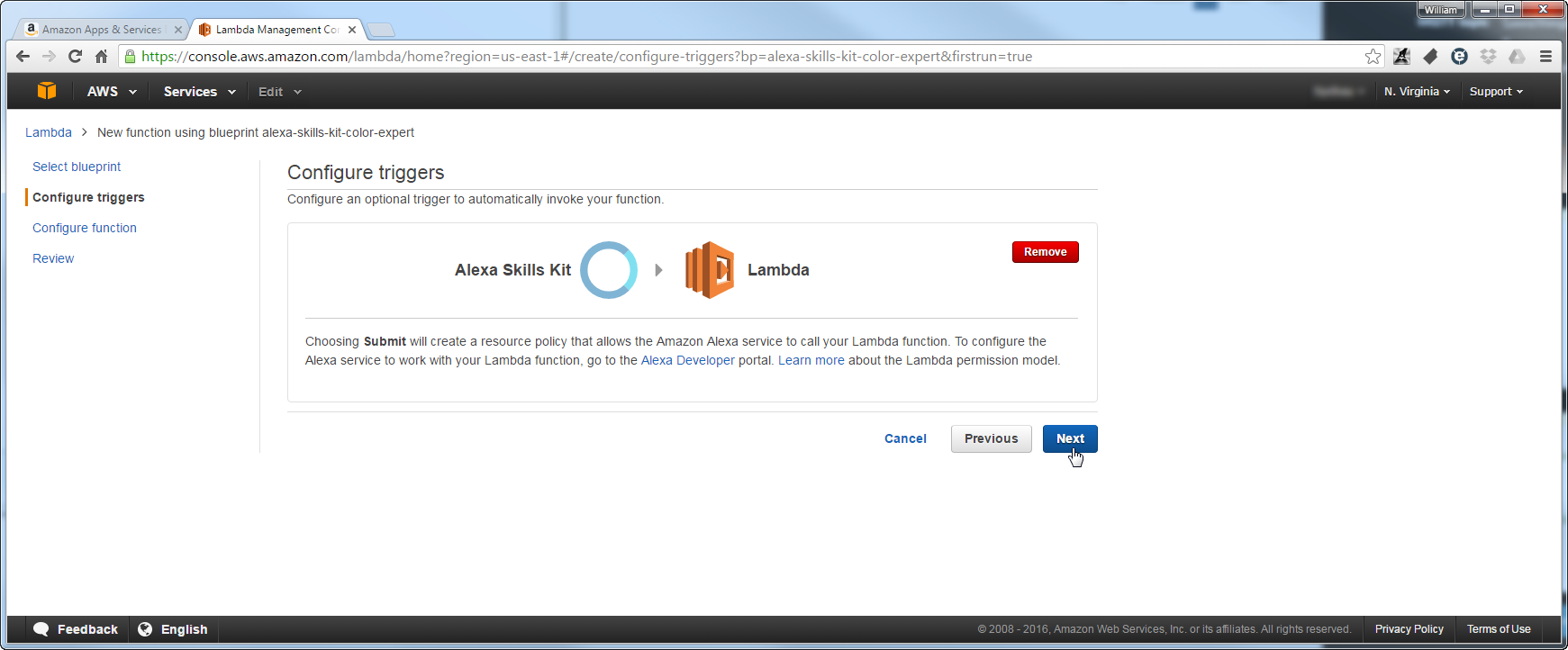Open the Learn more link
The image size is (1568, 650).
tap(811, 360)
